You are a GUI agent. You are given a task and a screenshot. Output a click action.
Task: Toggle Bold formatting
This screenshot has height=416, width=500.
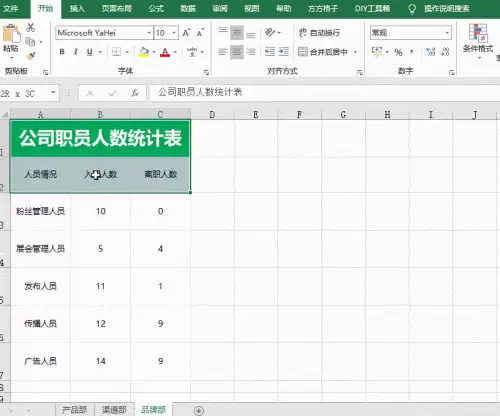pyautogui.click(x=62, y=52)
